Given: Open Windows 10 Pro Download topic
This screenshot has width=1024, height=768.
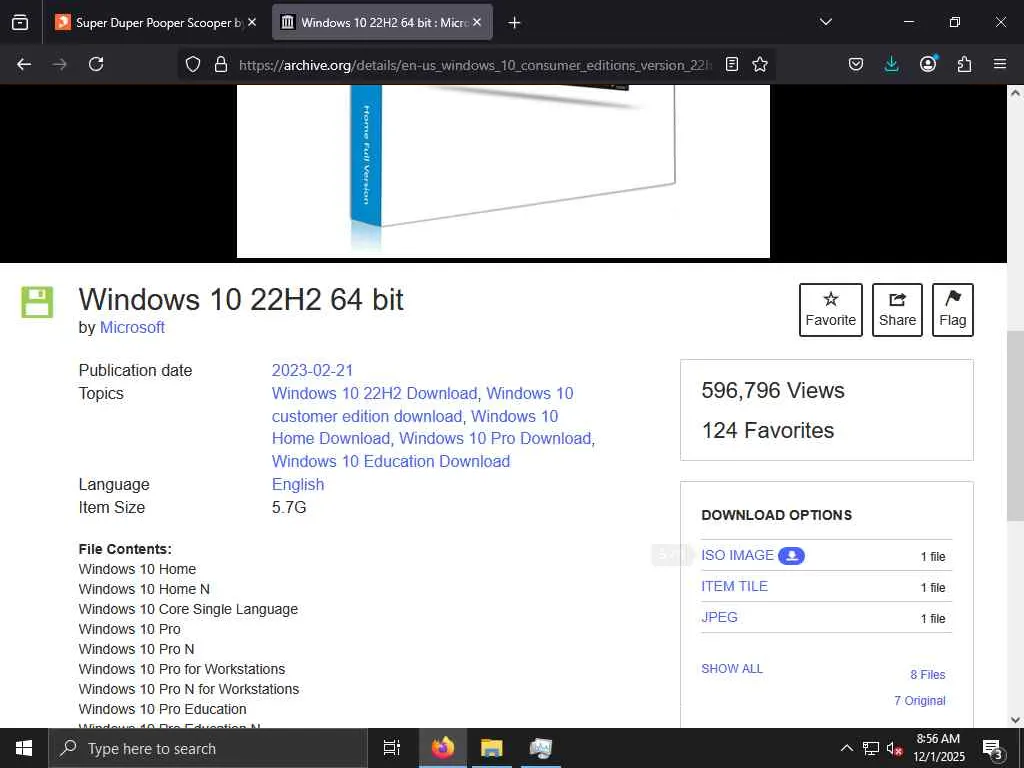Looking at the screenshot, I should pos(496,438).
